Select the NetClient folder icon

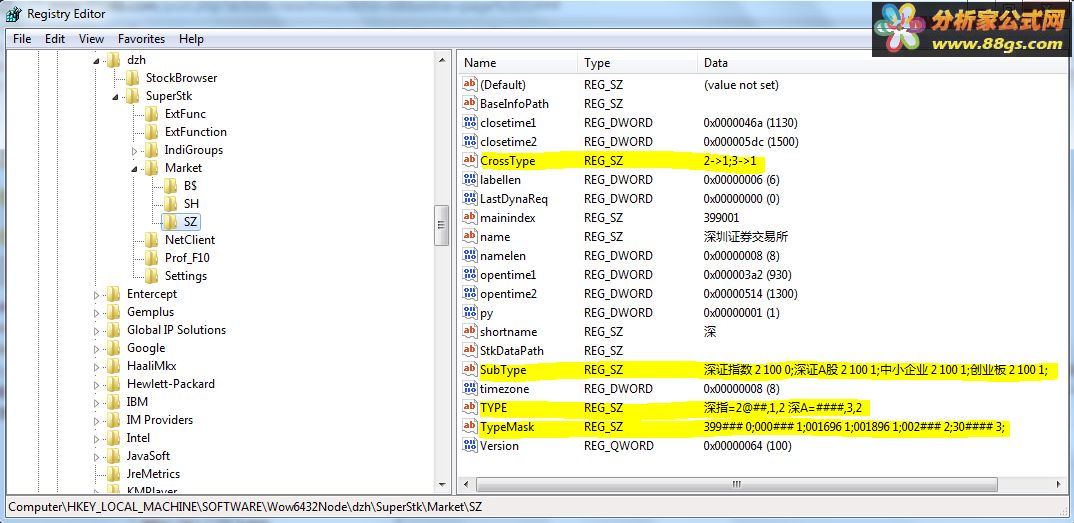pyautogui.click(x=151, y=240)
